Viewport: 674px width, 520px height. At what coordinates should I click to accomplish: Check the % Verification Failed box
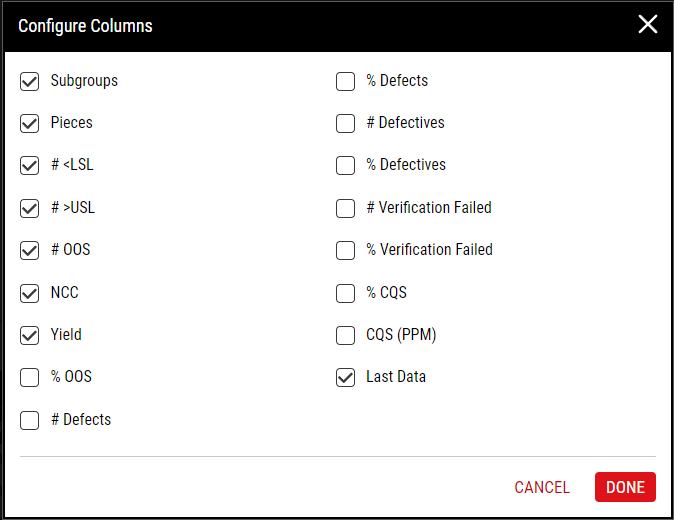pos(345,251)
